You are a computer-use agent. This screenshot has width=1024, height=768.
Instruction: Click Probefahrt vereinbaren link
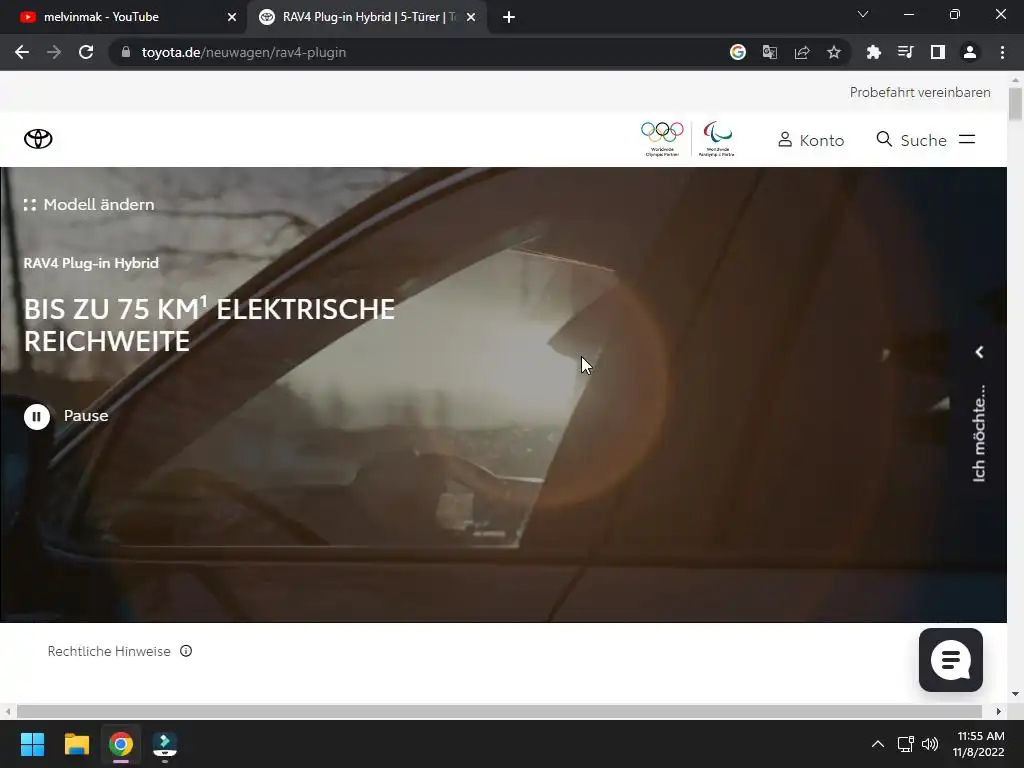tap(920, 92)
